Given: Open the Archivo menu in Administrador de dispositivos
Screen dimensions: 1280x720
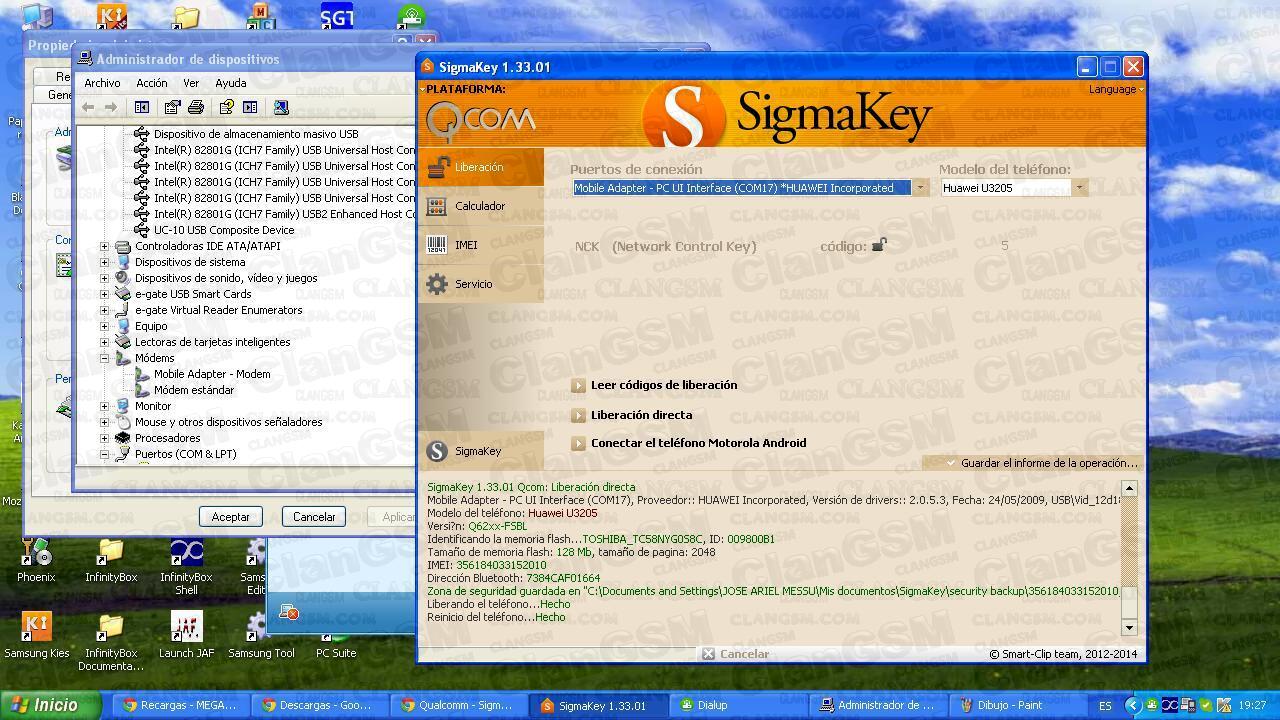Looking at the screenshot, I should tap(102, 83).
